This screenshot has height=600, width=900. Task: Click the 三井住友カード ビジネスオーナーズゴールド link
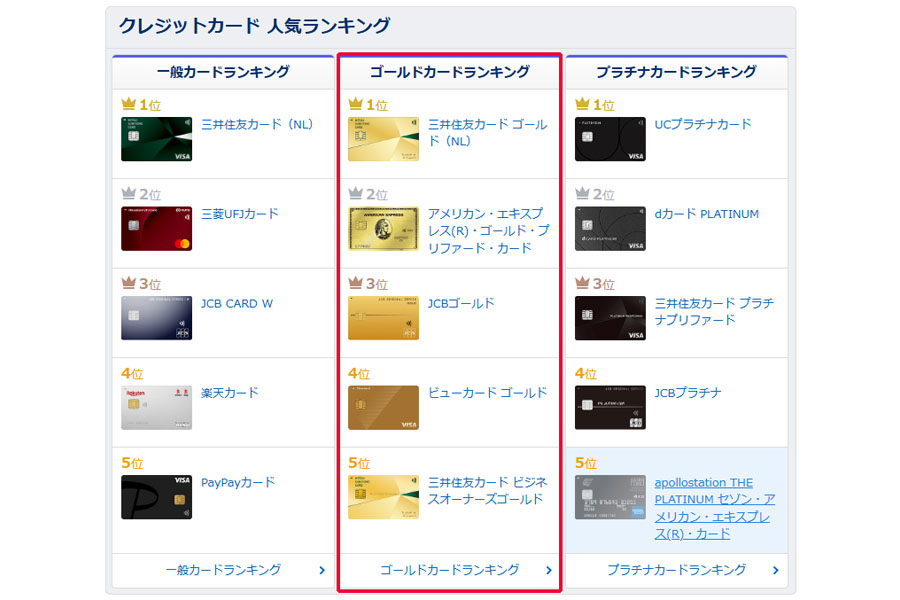(x=488, y=491)
